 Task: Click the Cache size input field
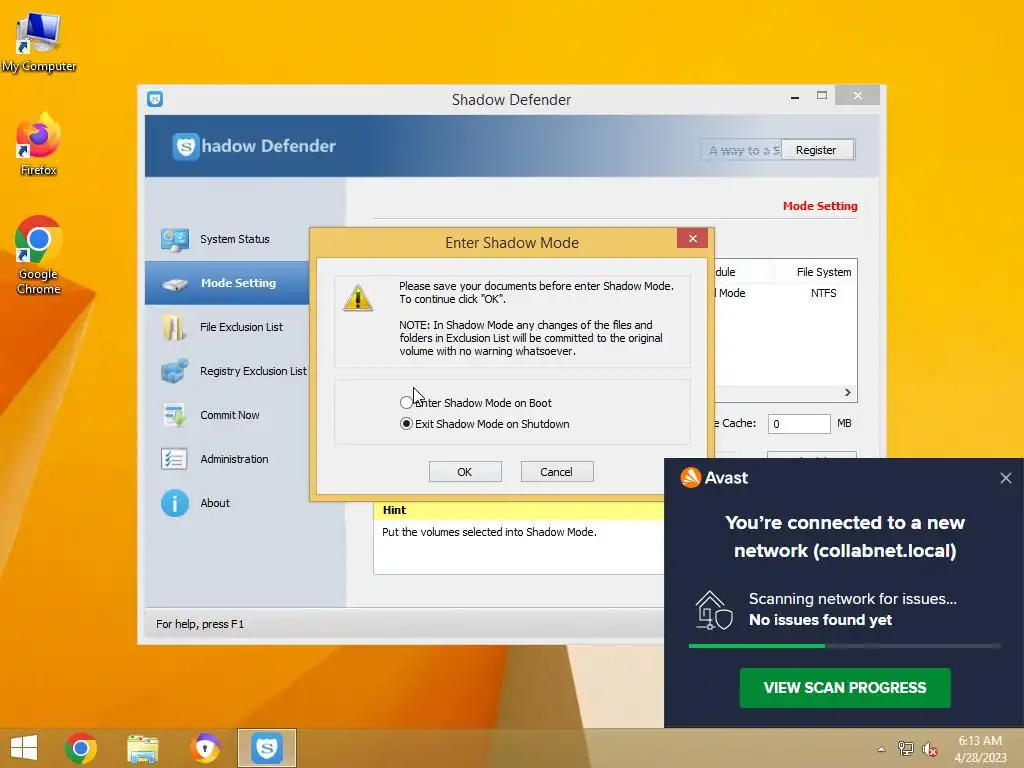799,424
